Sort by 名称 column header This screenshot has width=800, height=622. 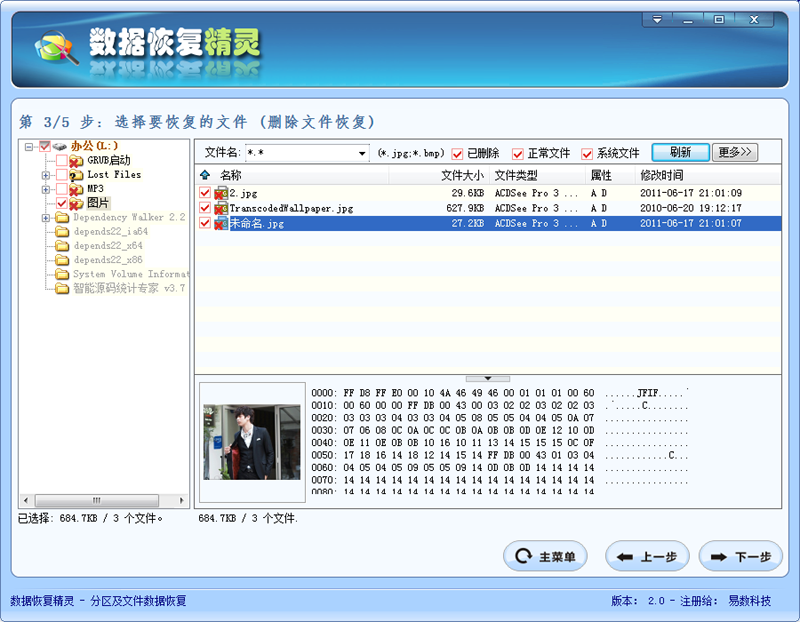(x=231, y=175)
